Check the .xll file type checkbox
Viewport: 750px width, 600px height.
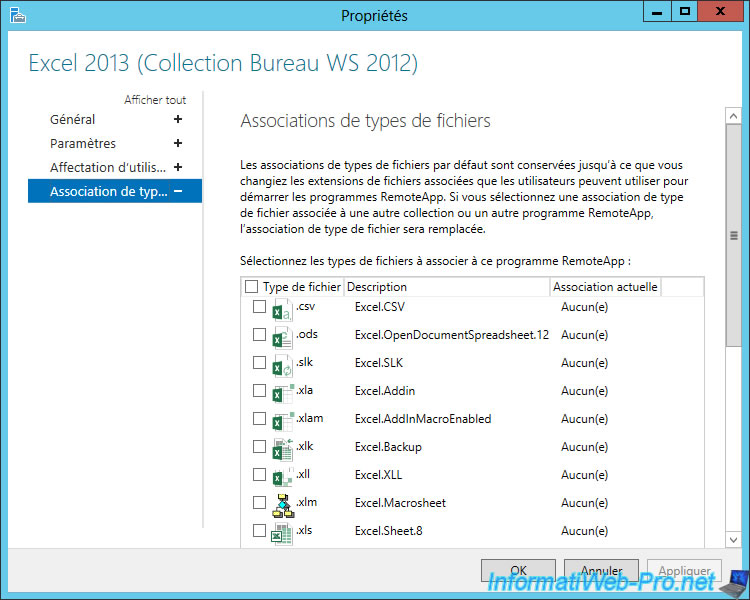[259, 474]
